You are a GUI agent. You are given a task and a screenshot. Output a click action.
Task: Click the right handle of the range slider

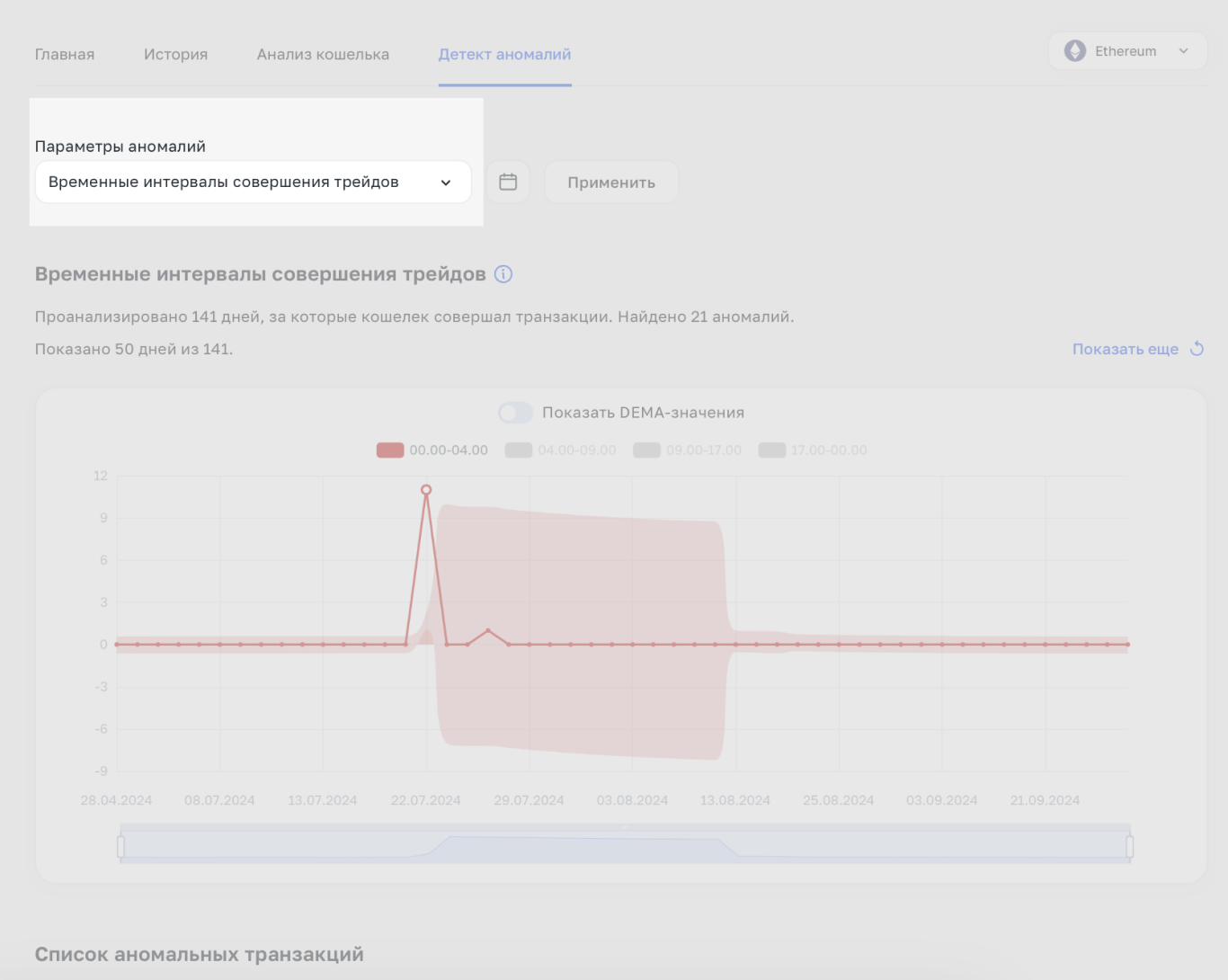1130,846
